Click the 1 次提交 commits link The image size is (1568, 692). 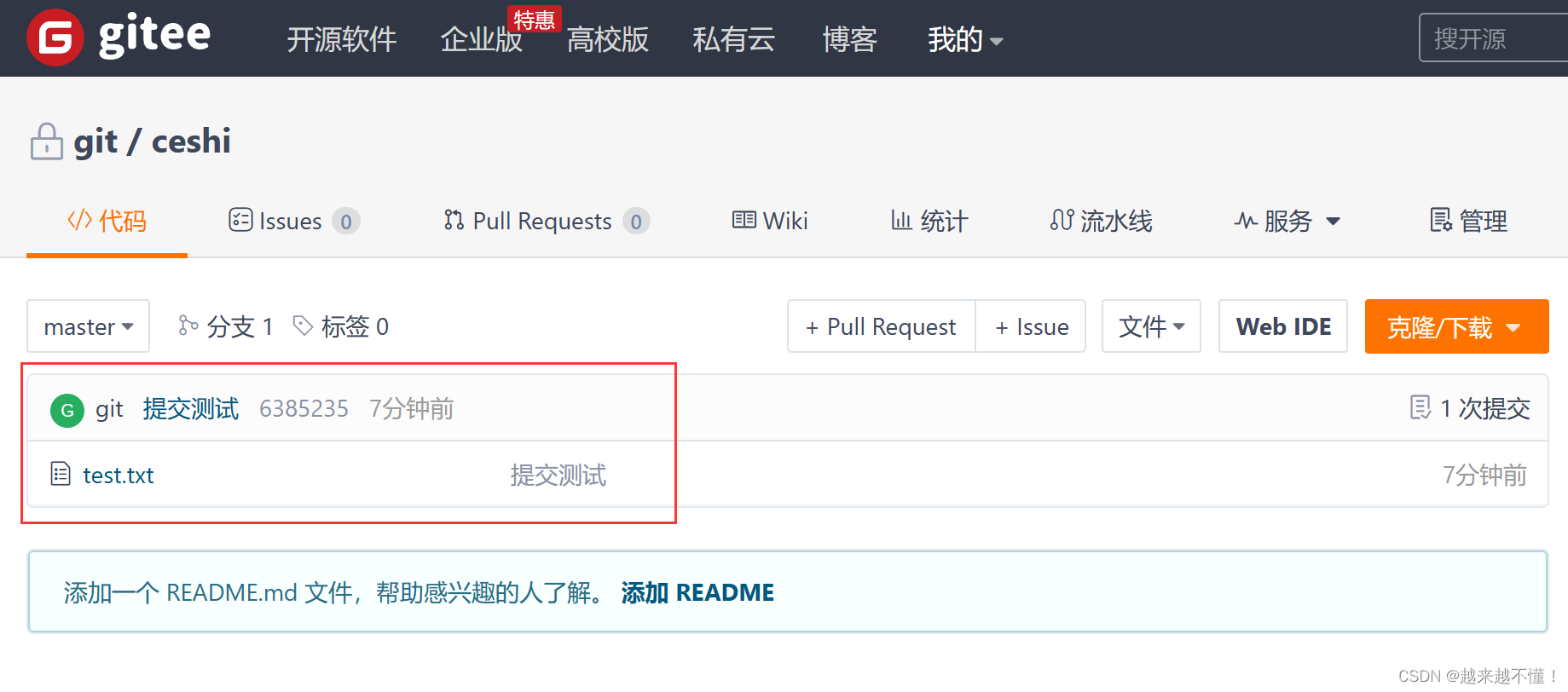click(1484, 408)
